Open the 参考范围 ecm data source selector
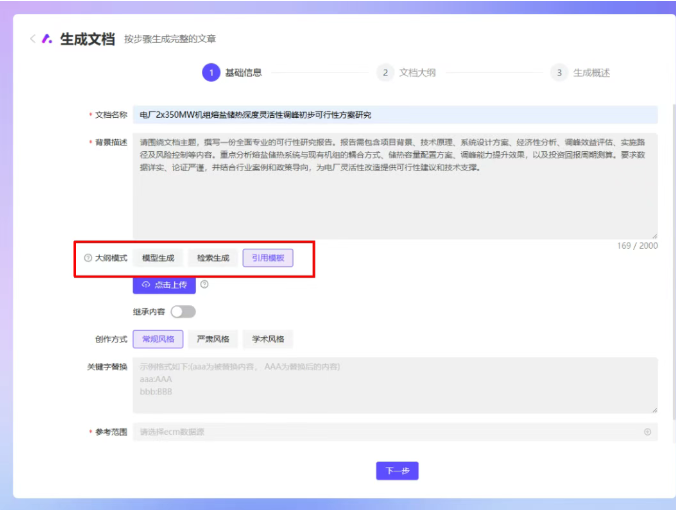Screen dimensions: 679x510 (x=390, y=432)
